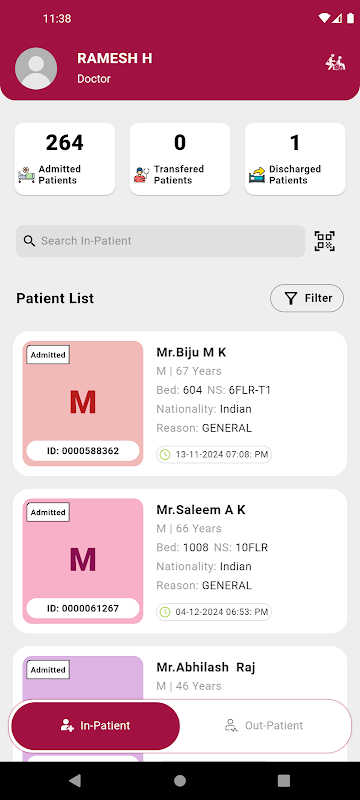This screenshot has height=800, width=360.
Task: Tap clock icon on Biju's admission time
Action: (165, 455)
